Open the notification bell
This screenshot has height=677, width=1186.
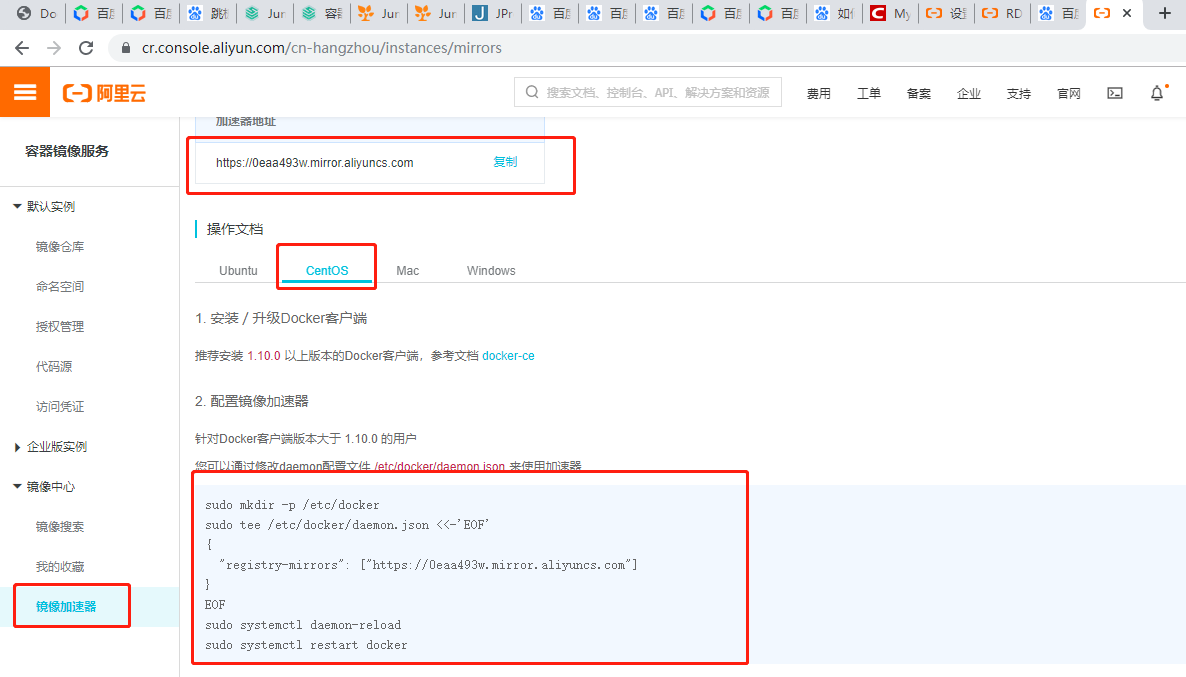point(1157,93)
